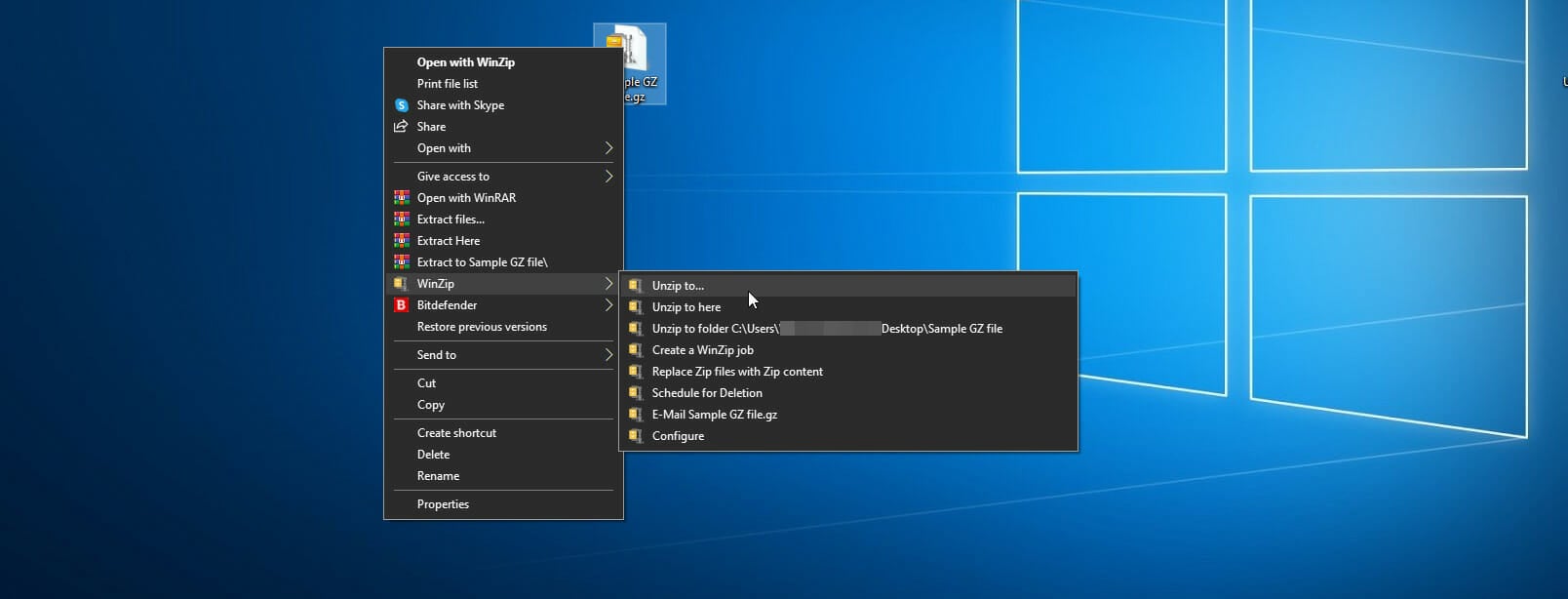Expand the Bitdefender submenu arrow

pyautogui.click(x=608, y=305)
